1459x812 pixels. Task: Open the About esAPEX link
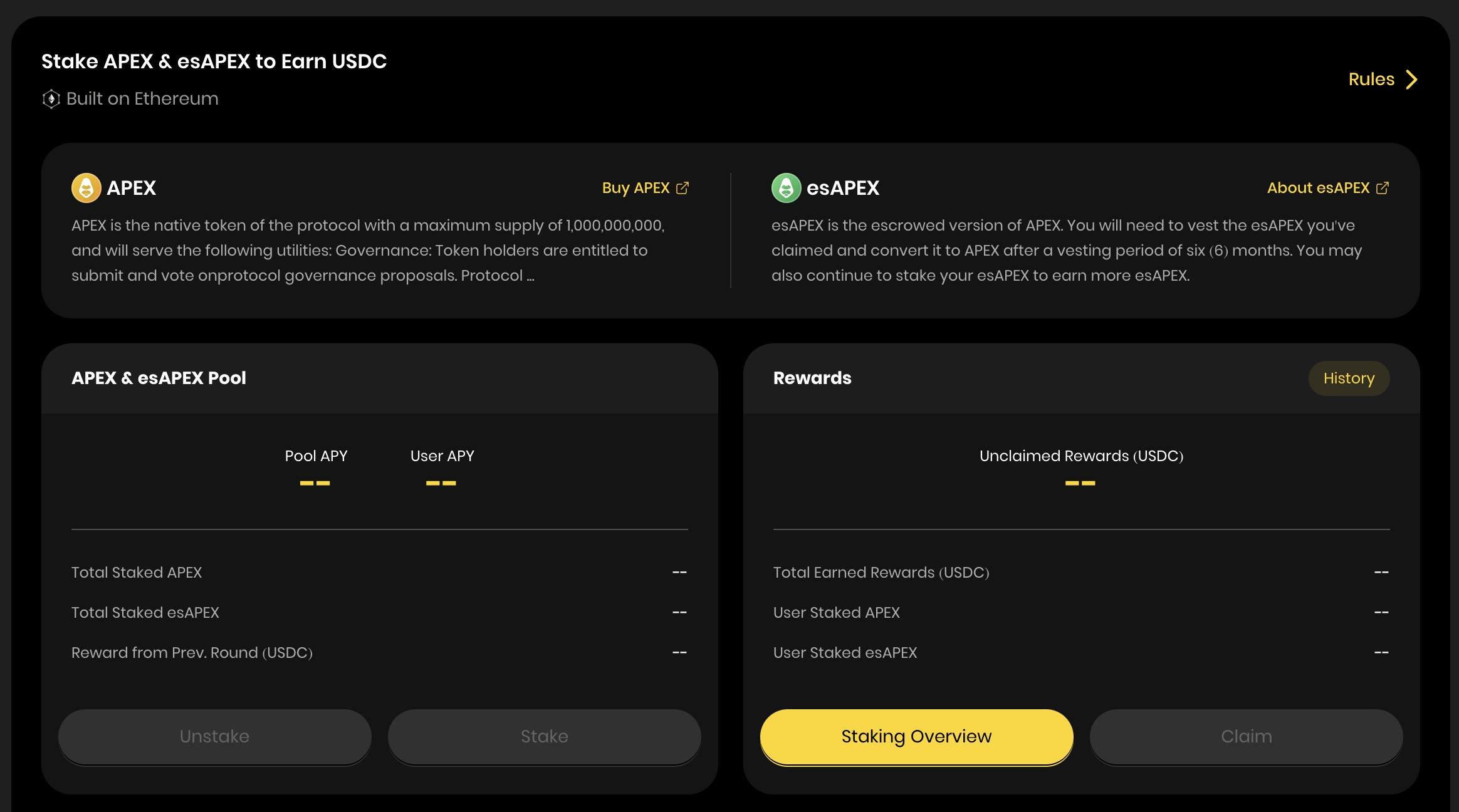click(x=1318, y=188)
